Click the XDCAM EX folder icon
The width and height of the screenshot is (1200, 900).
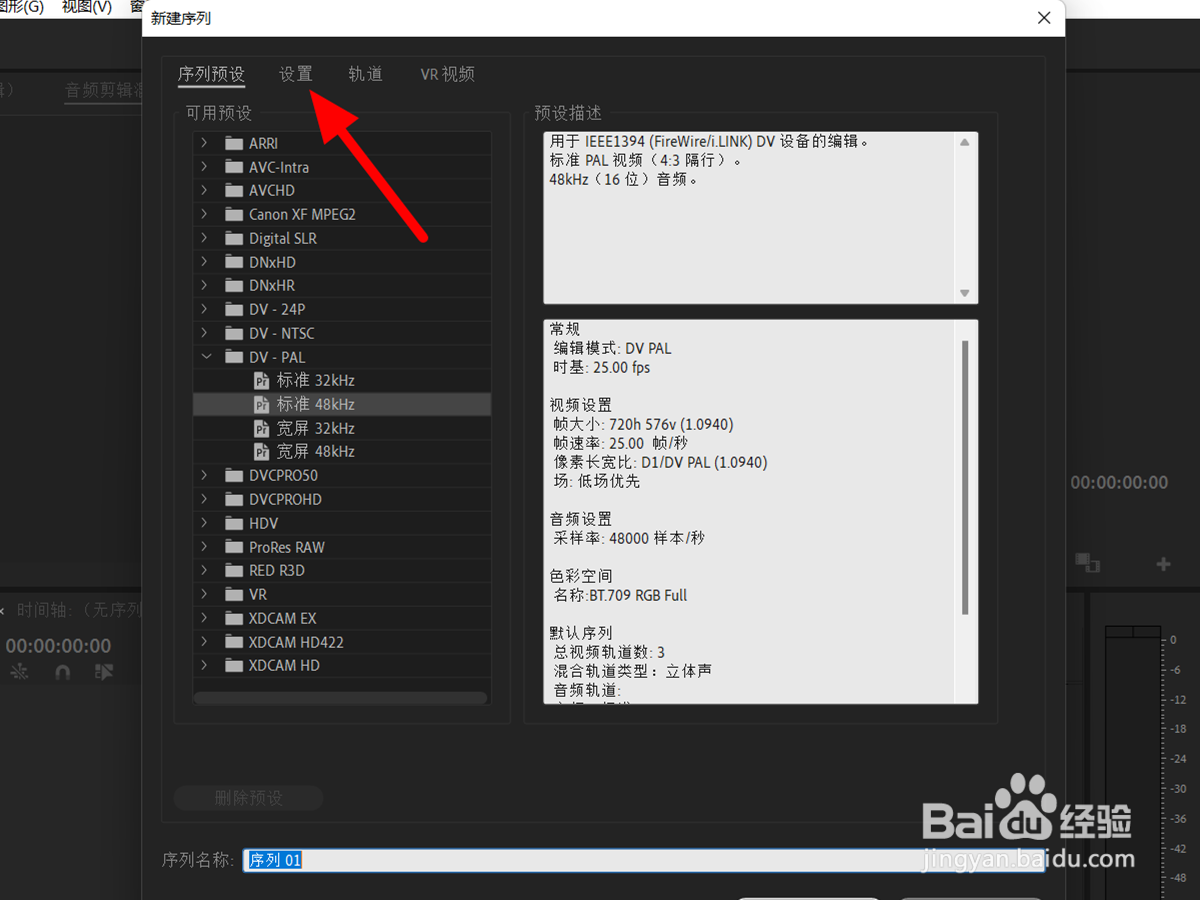tap(234, 618)
